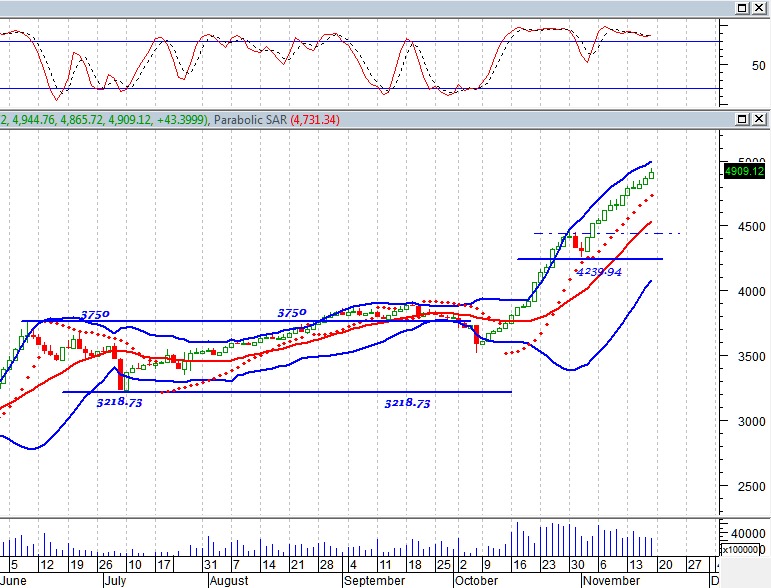Image resolution: width=771 pixels, height=588 pixels.
Task: Maximize the stochastic oscillator pane
Action: [x=742, y=7]
